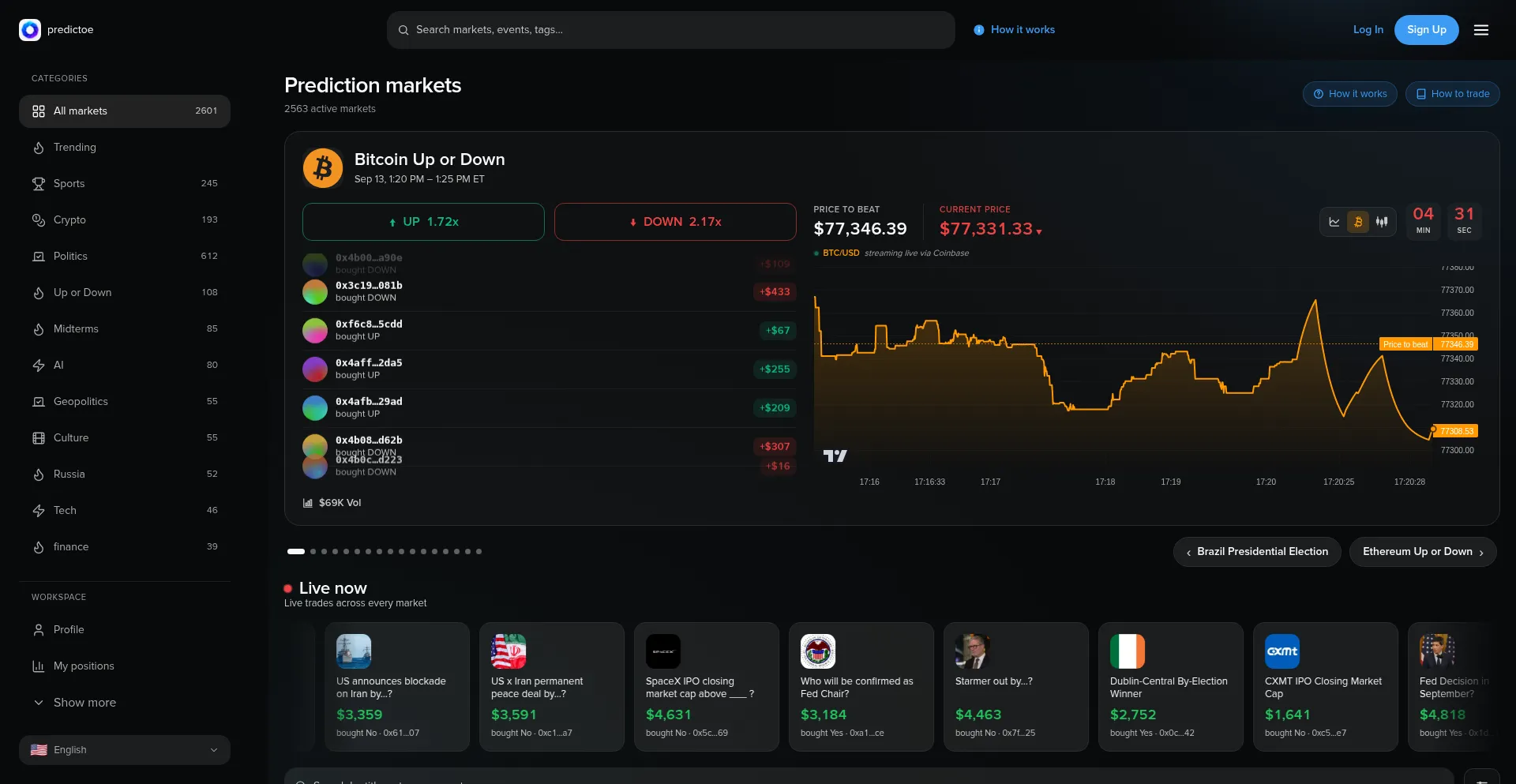Open Up or Down category
The image size is (1516, 784).
point(125,293)
